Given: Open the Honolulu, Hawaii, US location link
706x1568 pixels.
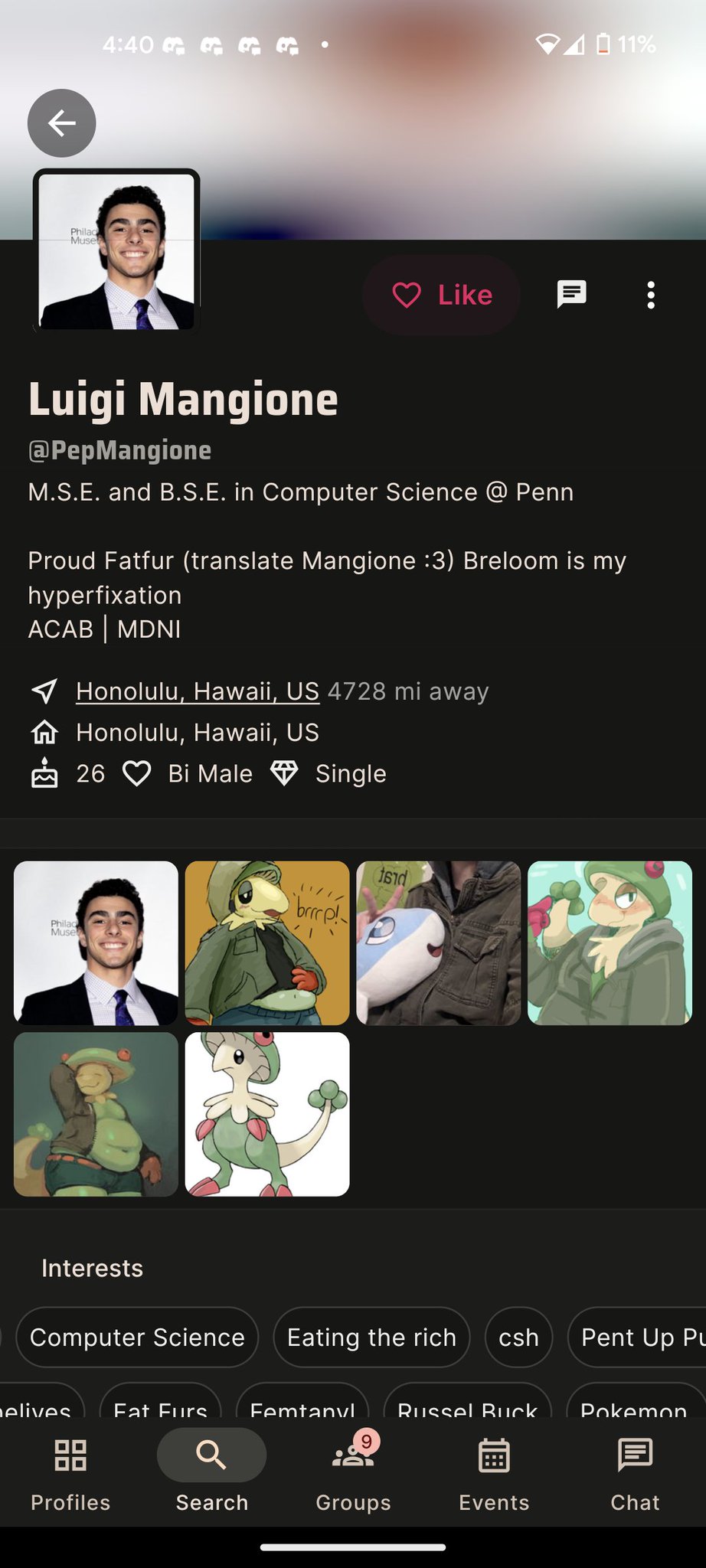Looking at the screenshot, I should click(x=197, y=691).
